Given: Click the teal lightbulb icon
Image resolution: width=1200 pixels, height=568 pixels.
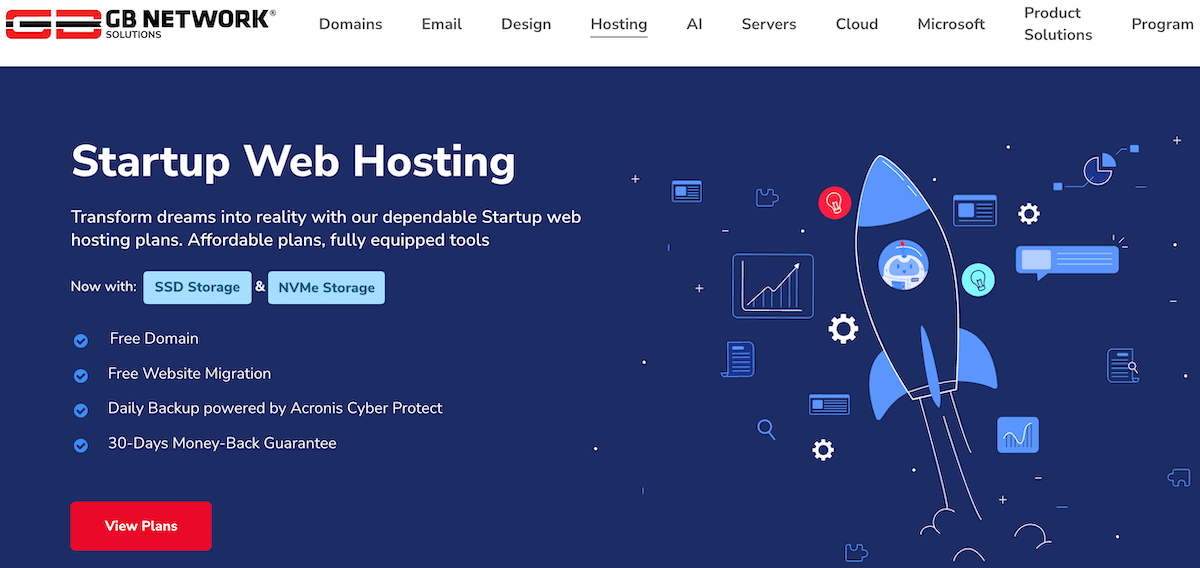Looking at the screenshot, I should point(979,279).
